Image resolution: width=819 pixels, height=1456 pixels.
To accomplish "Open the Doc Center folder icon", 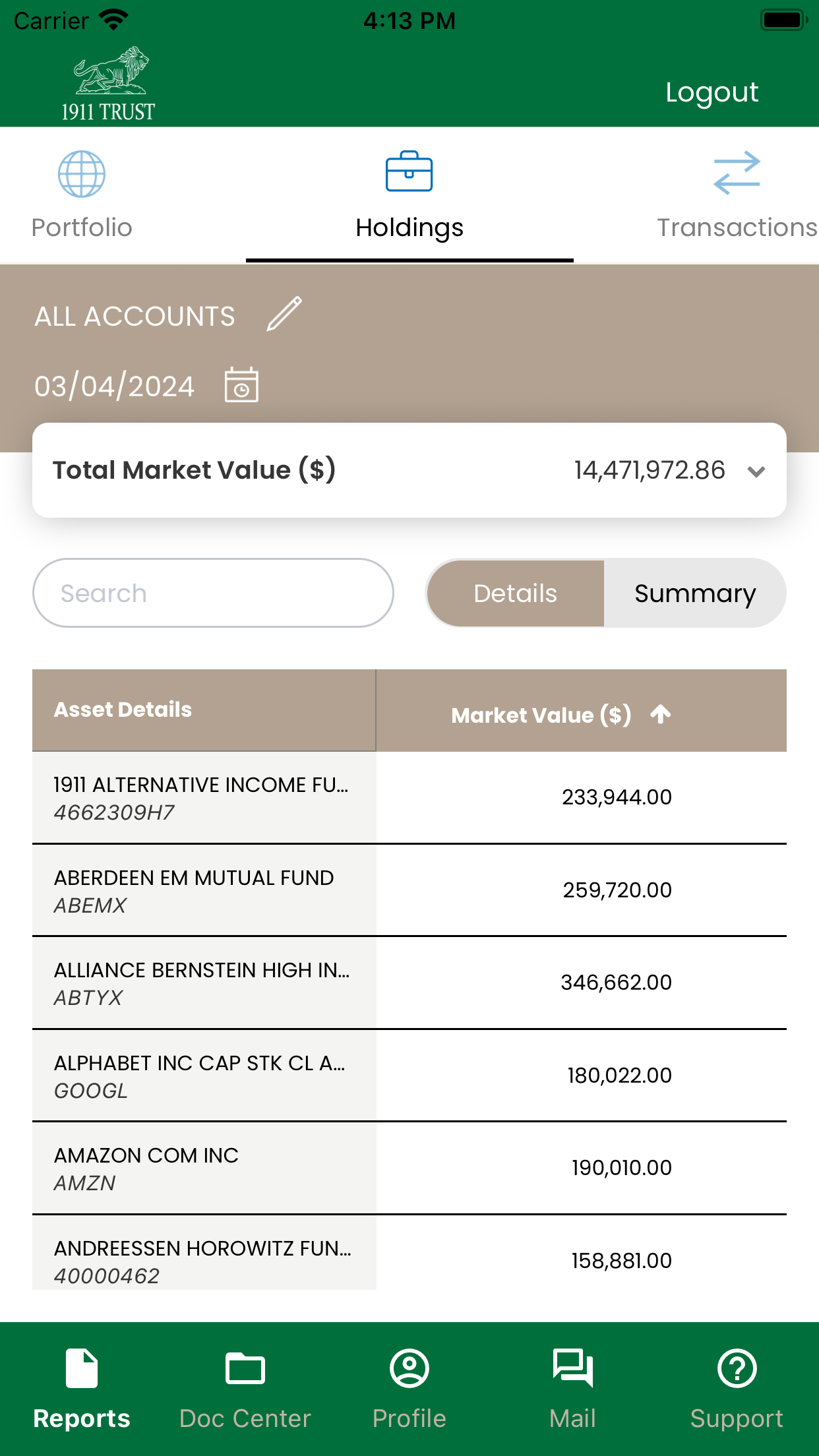I will pos(245,1368).
